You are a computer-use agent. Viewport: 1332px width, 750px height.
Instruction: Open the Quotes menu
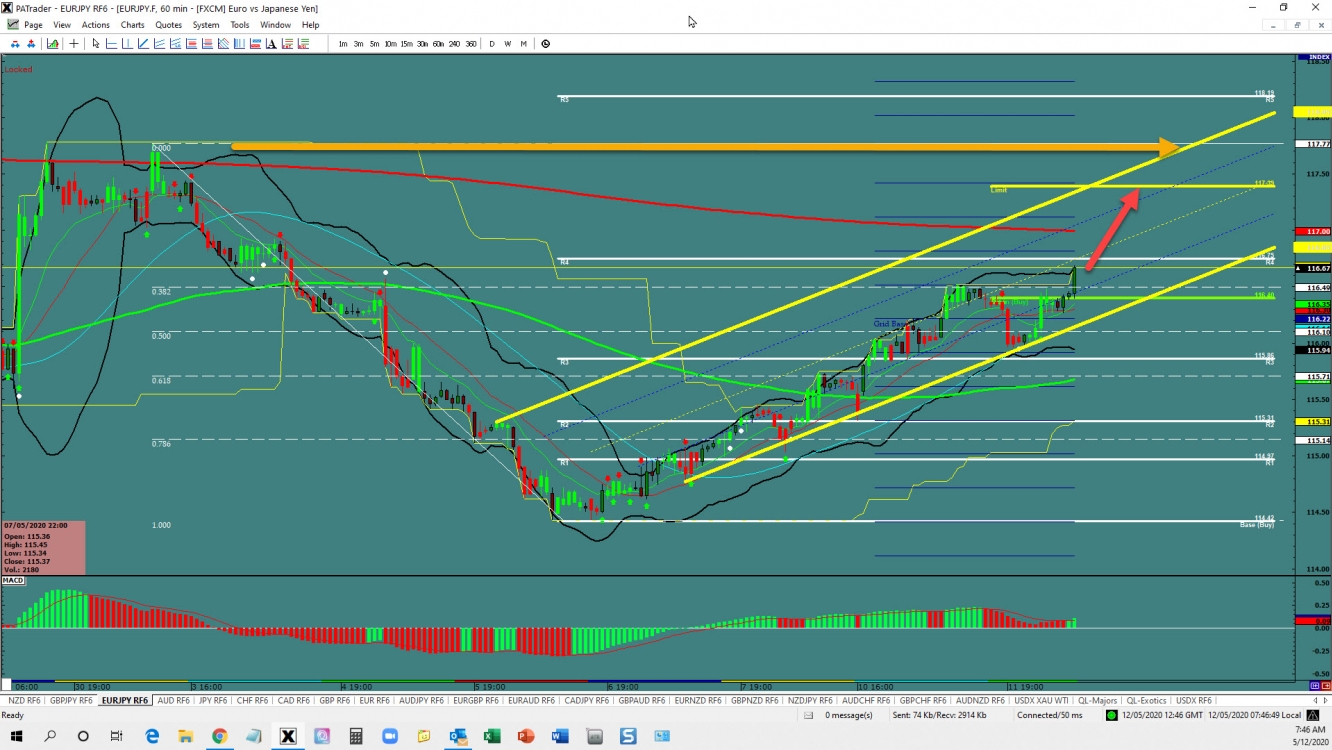(168, 25)
